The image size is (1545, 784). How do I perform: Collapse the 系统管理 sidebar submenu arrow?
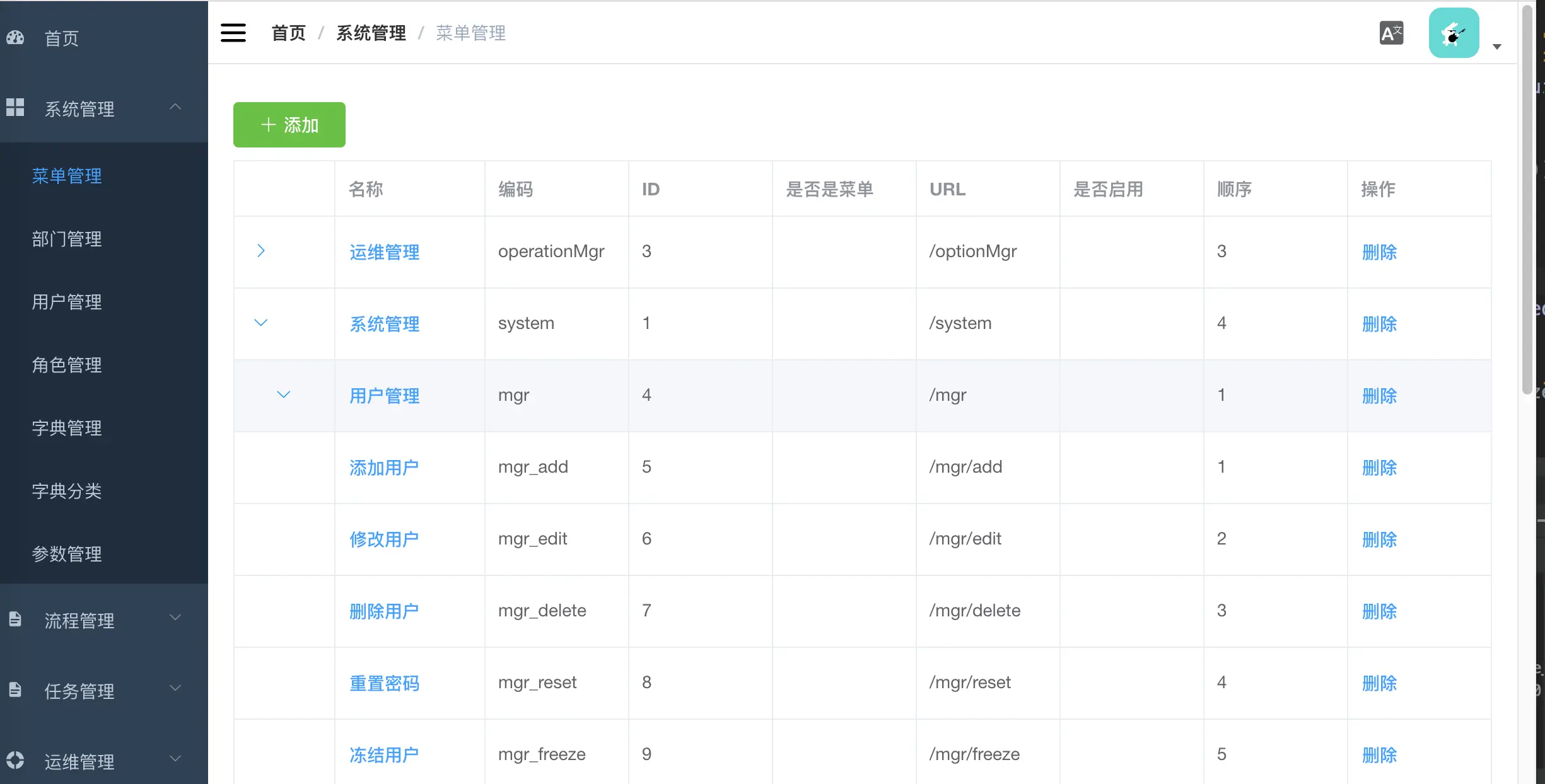175,107
